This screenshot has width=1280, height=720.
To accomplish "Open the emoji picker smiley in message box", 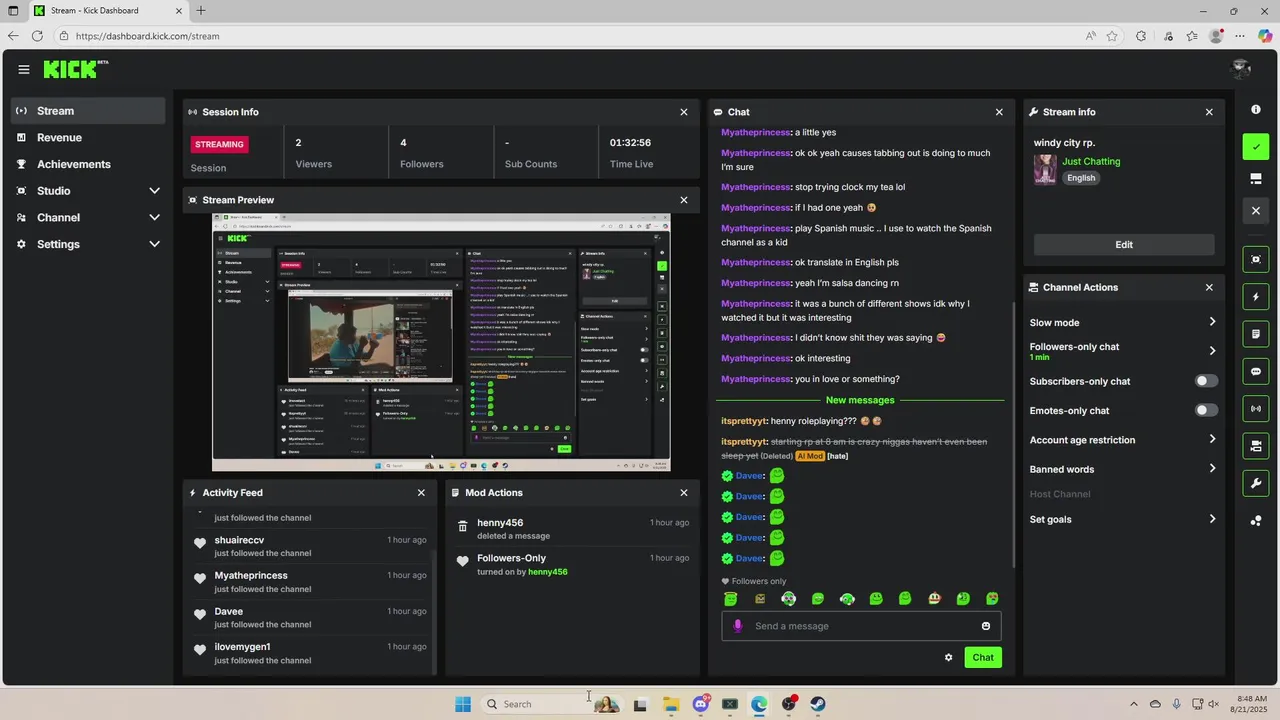I will tap(986, 626).
